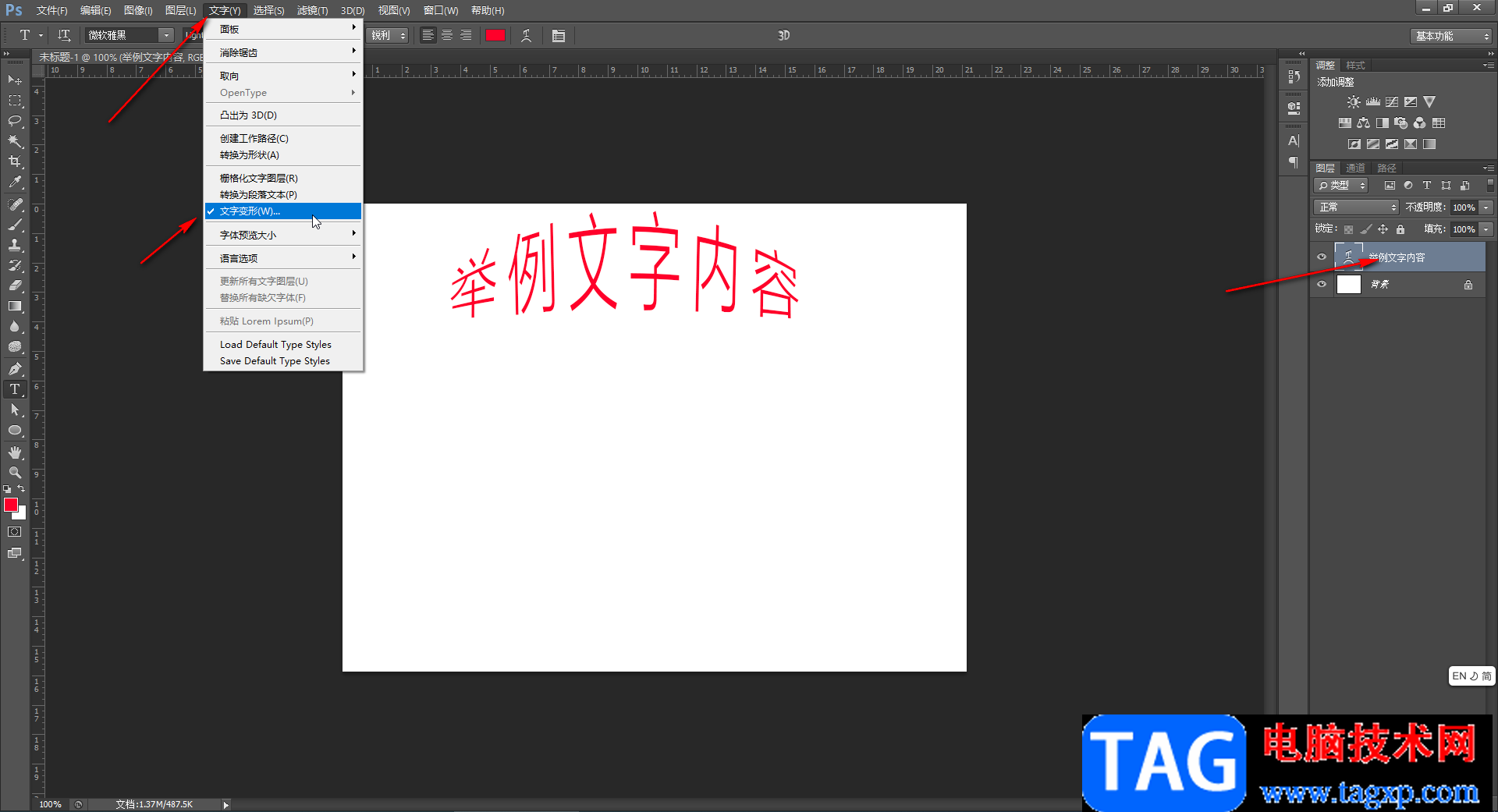Open the 图层(L) menu

(180, 10)
